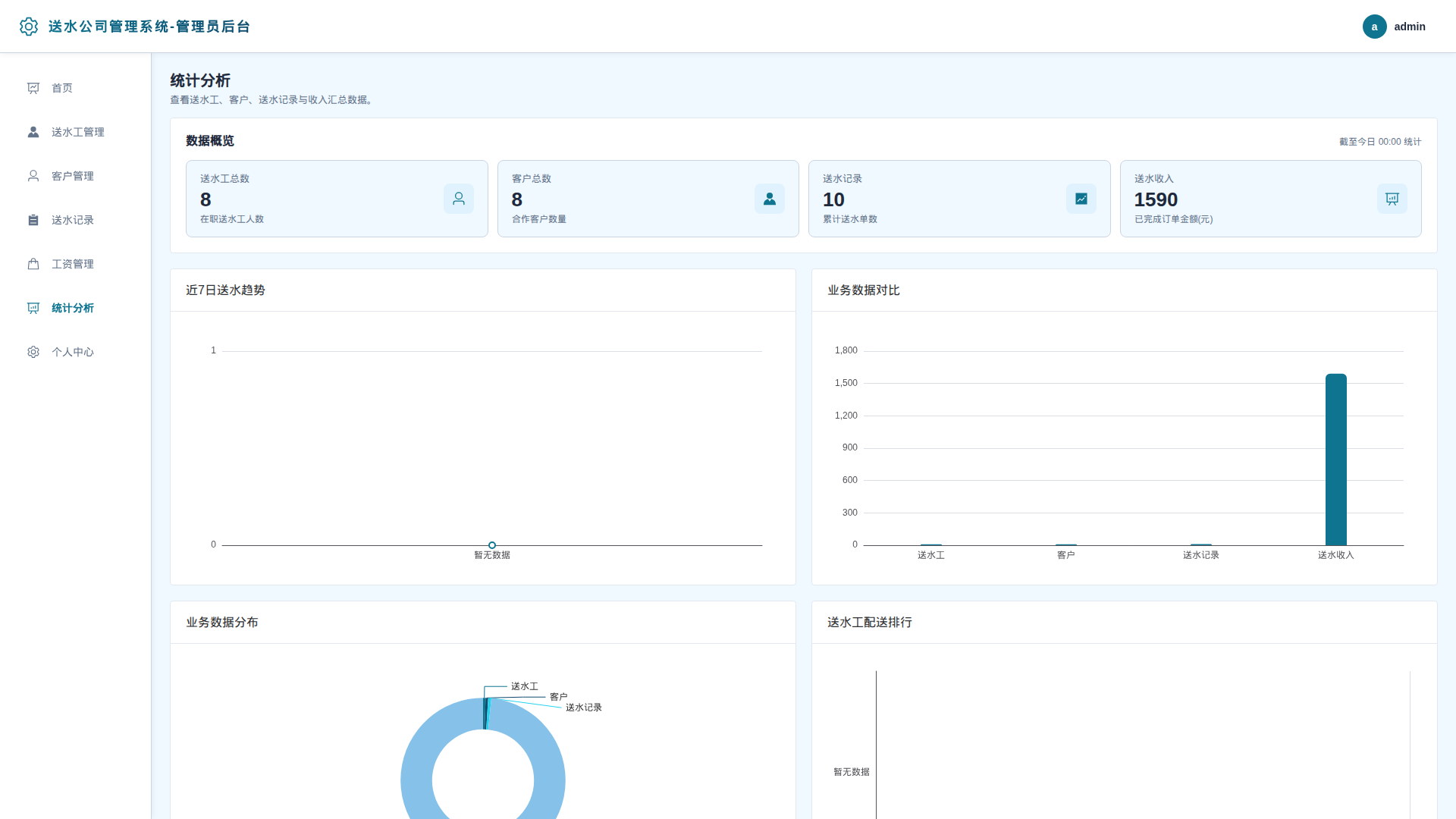This screenshot has width=1456, height=819.
Task: Click the 客户 bar in the bar chart
Action: [1066, 544]
